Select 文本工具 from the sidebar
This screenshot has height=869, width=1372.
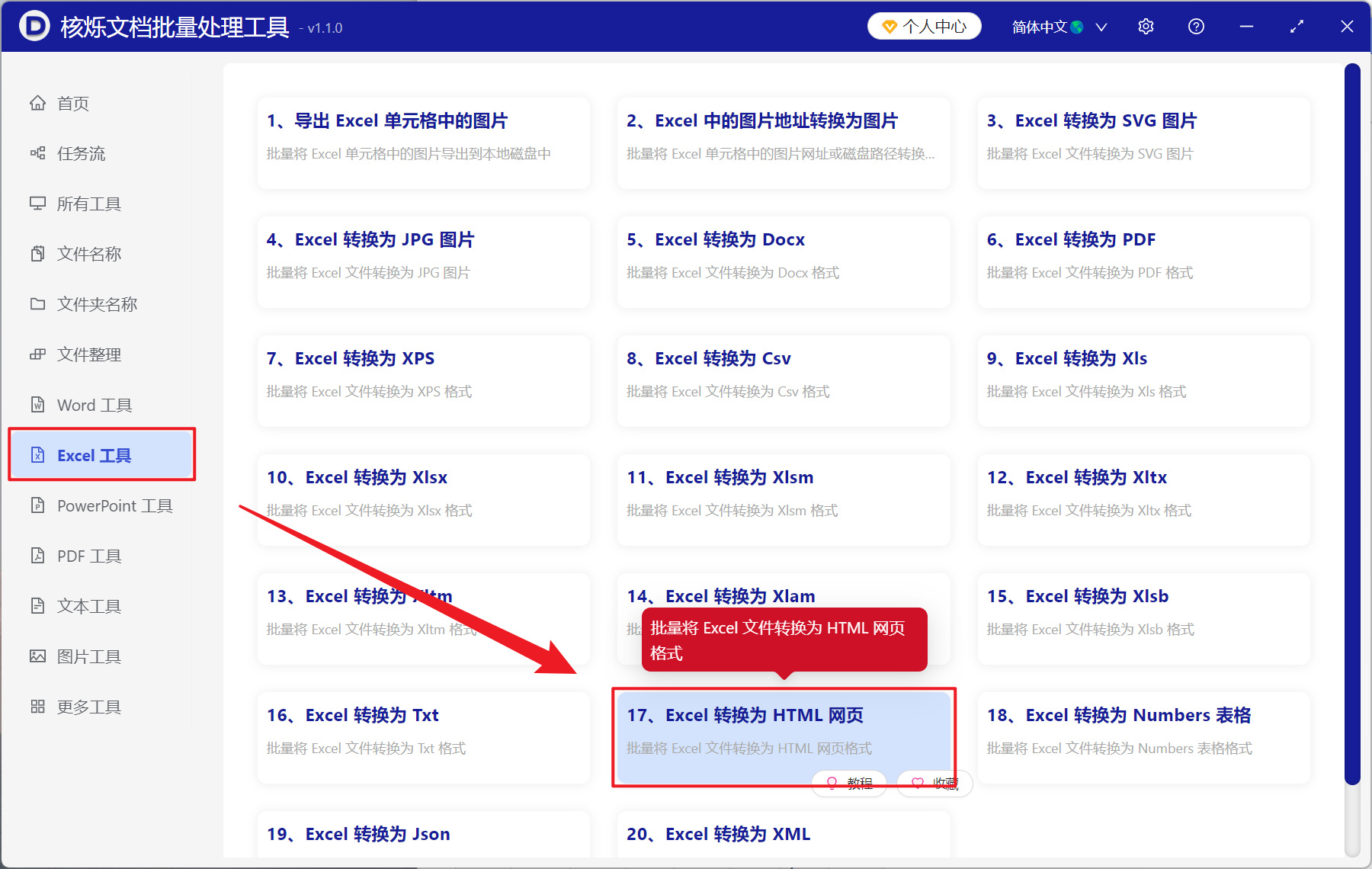[x=88, y=606]
